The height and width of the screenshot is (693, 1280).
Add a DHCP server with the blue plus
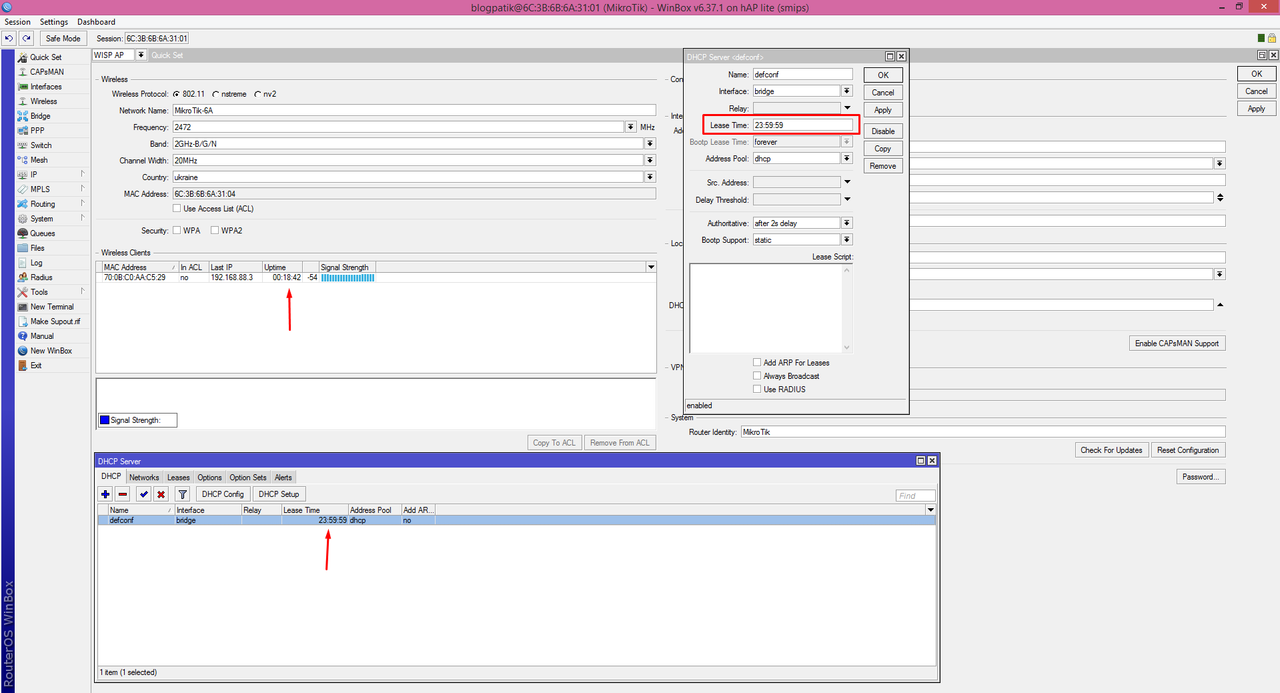tap(106, 494)
